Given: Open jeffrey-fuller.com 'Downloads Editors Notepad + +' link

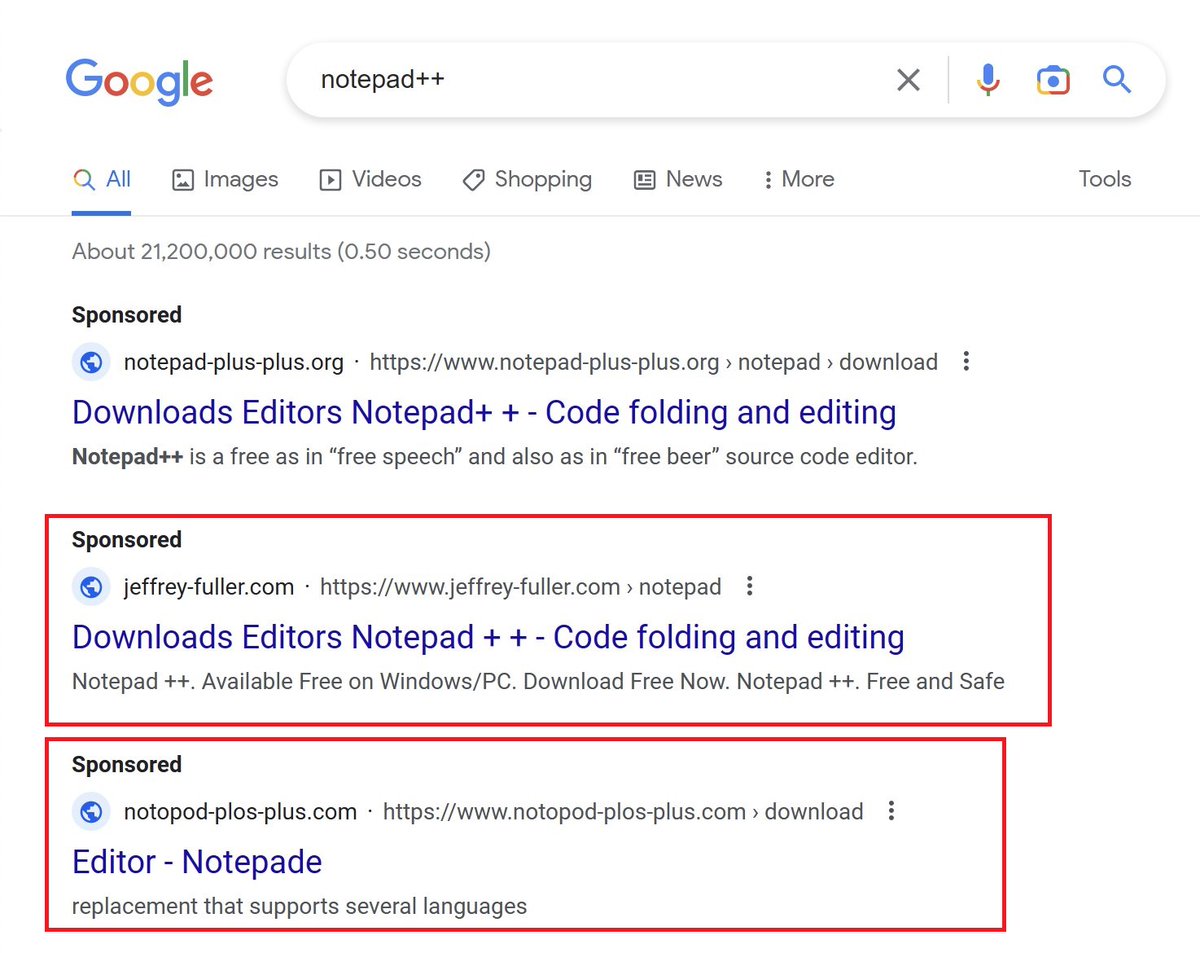Looking at the screenshot, I should pyautogui.click(x=488, y=637).
